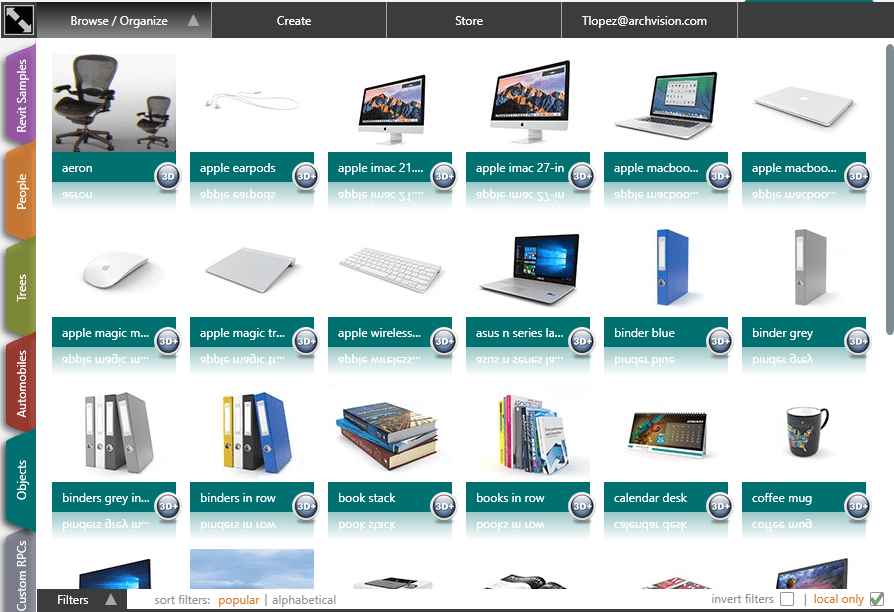Screen dimensions: 894x612
Task: Click the 'book stack' teal label
Action: [x=390, y=497]
